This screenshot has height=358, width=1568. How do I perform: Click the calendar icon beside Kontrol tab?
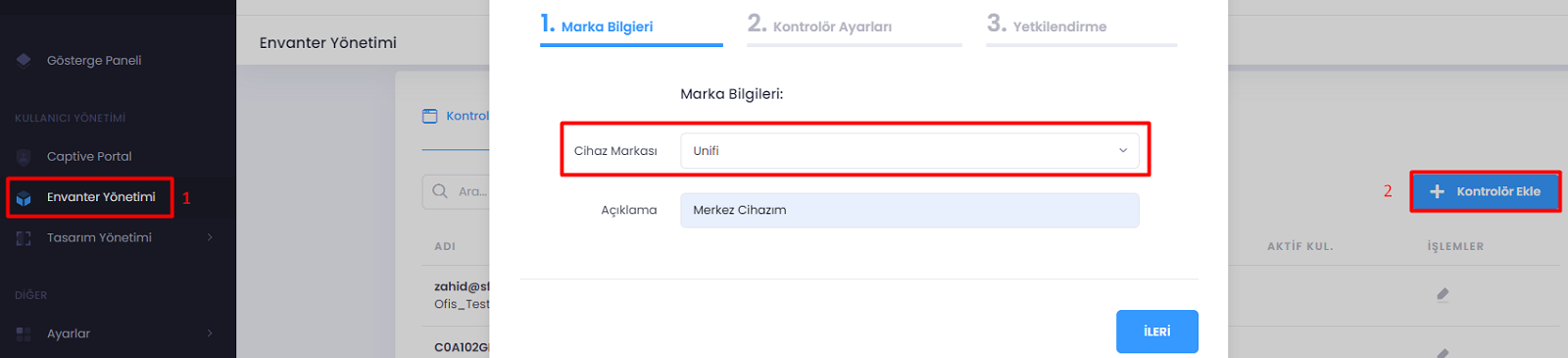tap(429, 116)
